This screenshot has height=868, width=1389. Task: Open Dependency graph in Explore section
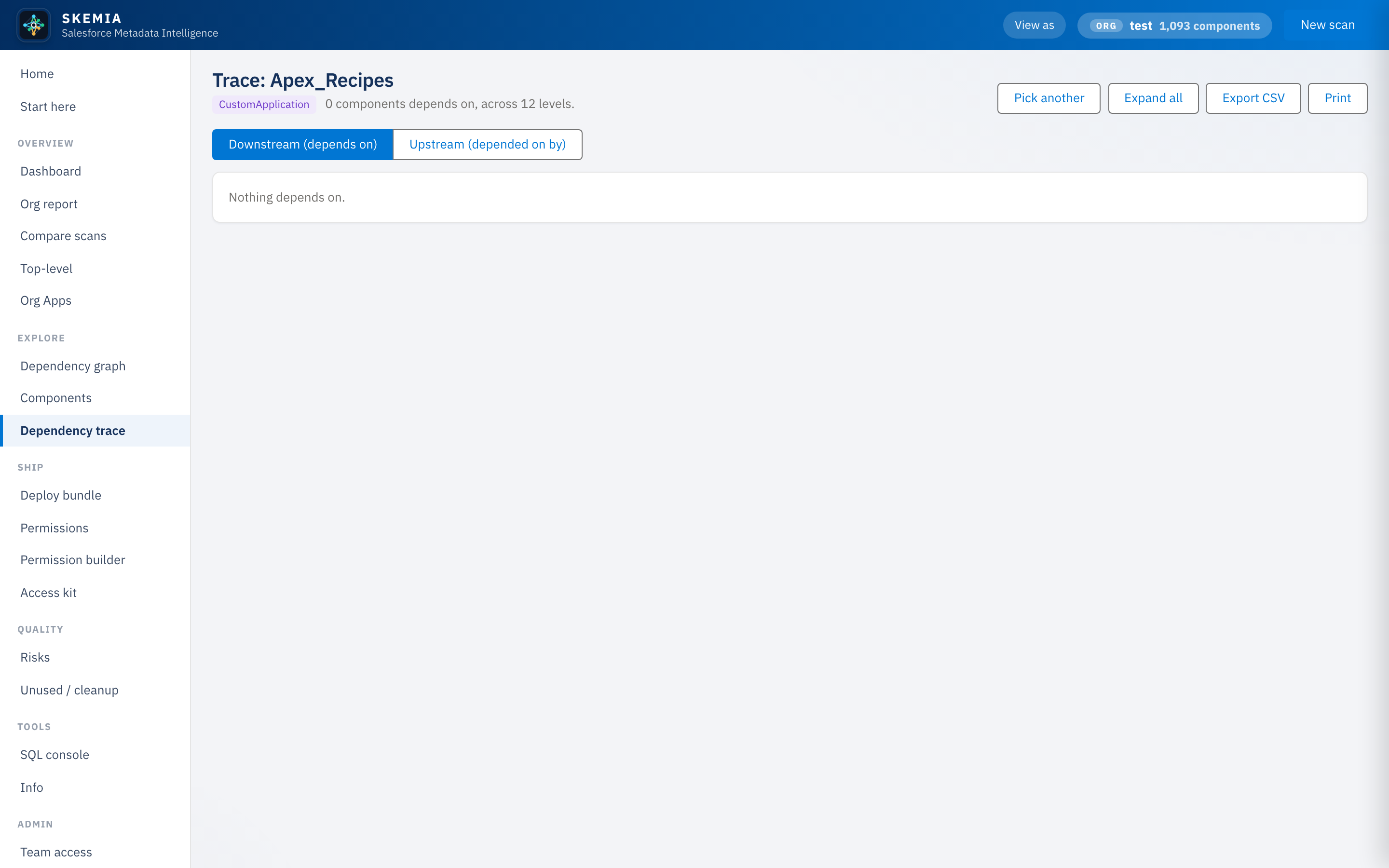(95, 366)
